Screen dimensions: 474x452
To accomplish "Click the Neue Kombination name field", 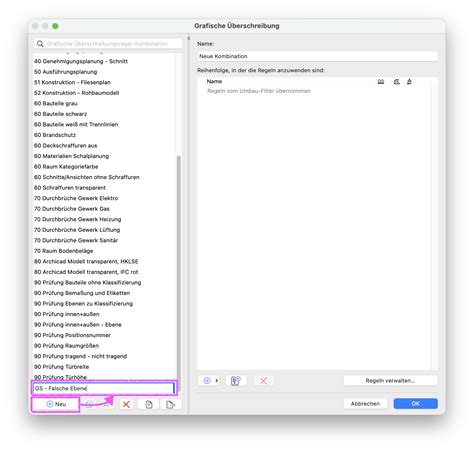I will click(317, 56).
